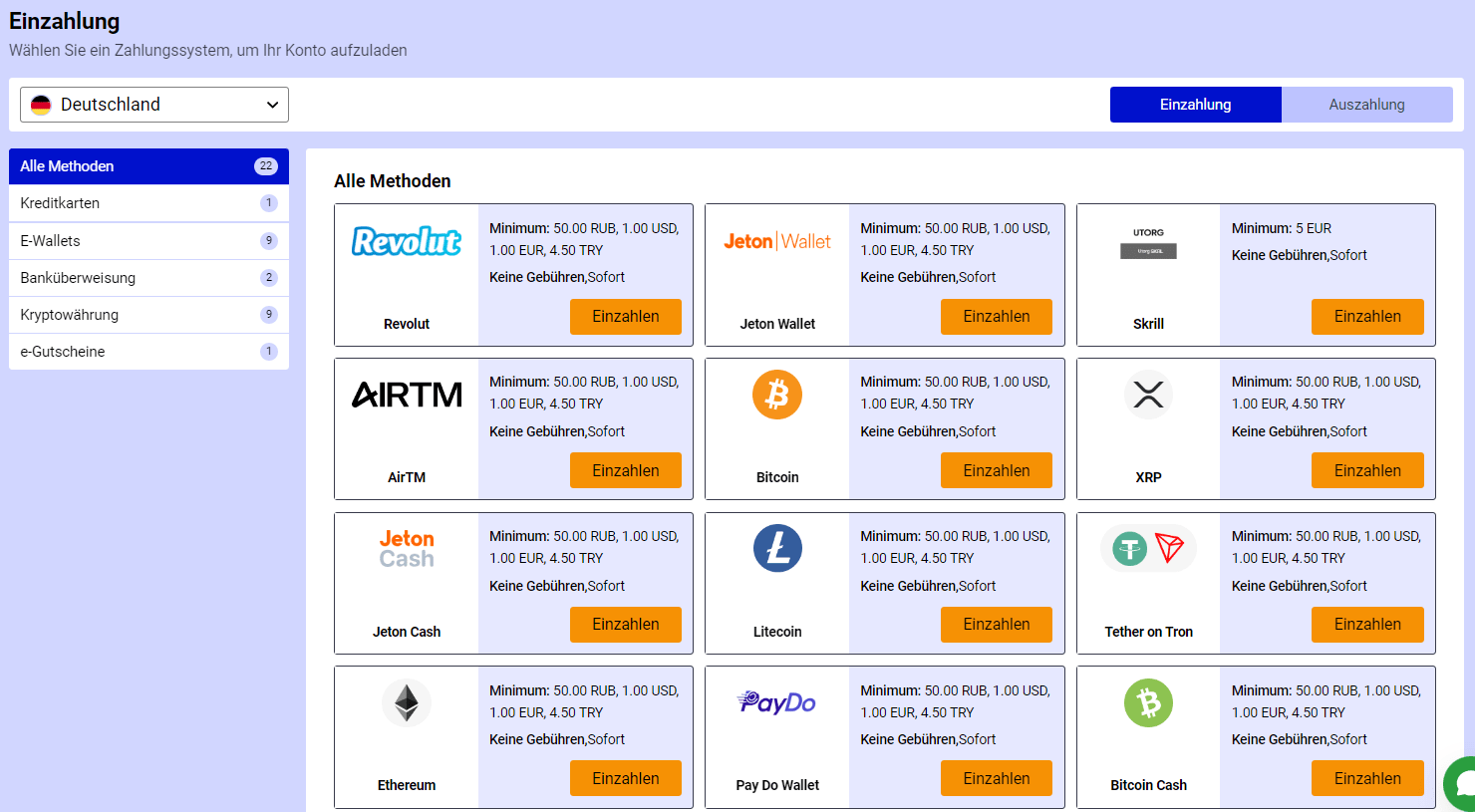Click the 'XRP' name label

point(1148,477)
